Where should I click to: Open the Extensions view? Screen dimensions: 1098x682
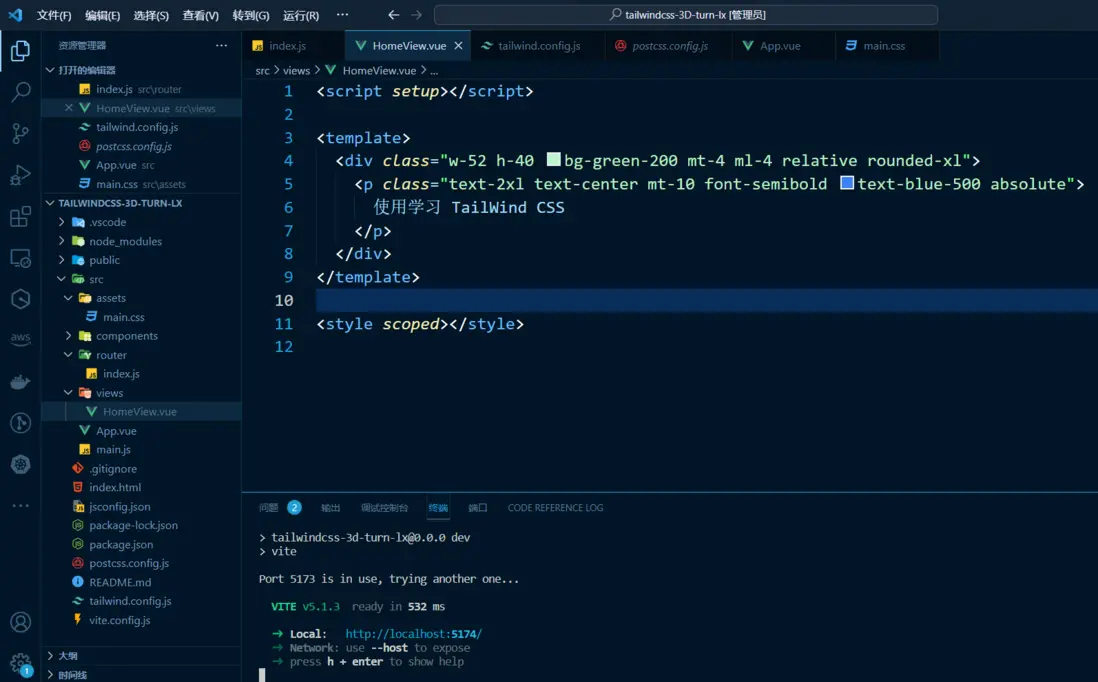(20, 216)
